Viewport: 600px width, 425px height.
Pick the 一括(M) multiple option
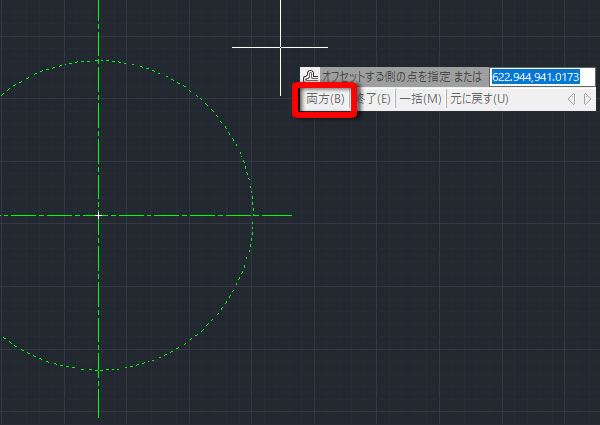point(421,99)
